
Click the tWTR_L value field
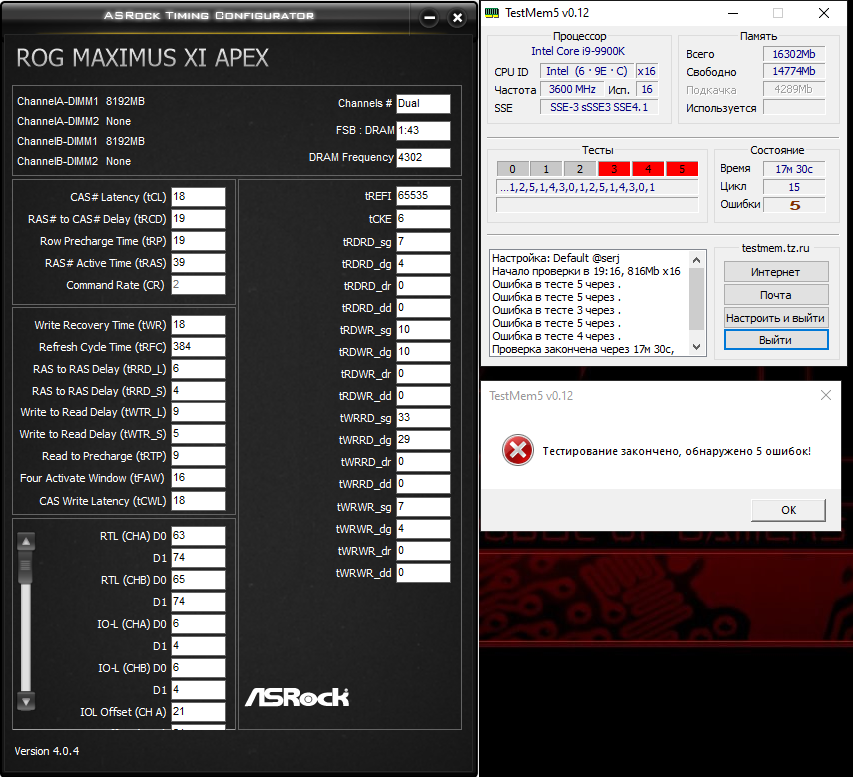[x=198, y=412]
